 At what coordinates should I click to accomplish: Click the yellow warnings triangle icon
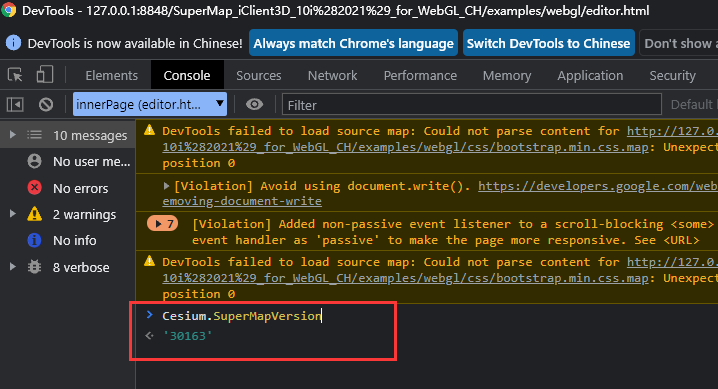pyautogui.click(x=34, y=214)
